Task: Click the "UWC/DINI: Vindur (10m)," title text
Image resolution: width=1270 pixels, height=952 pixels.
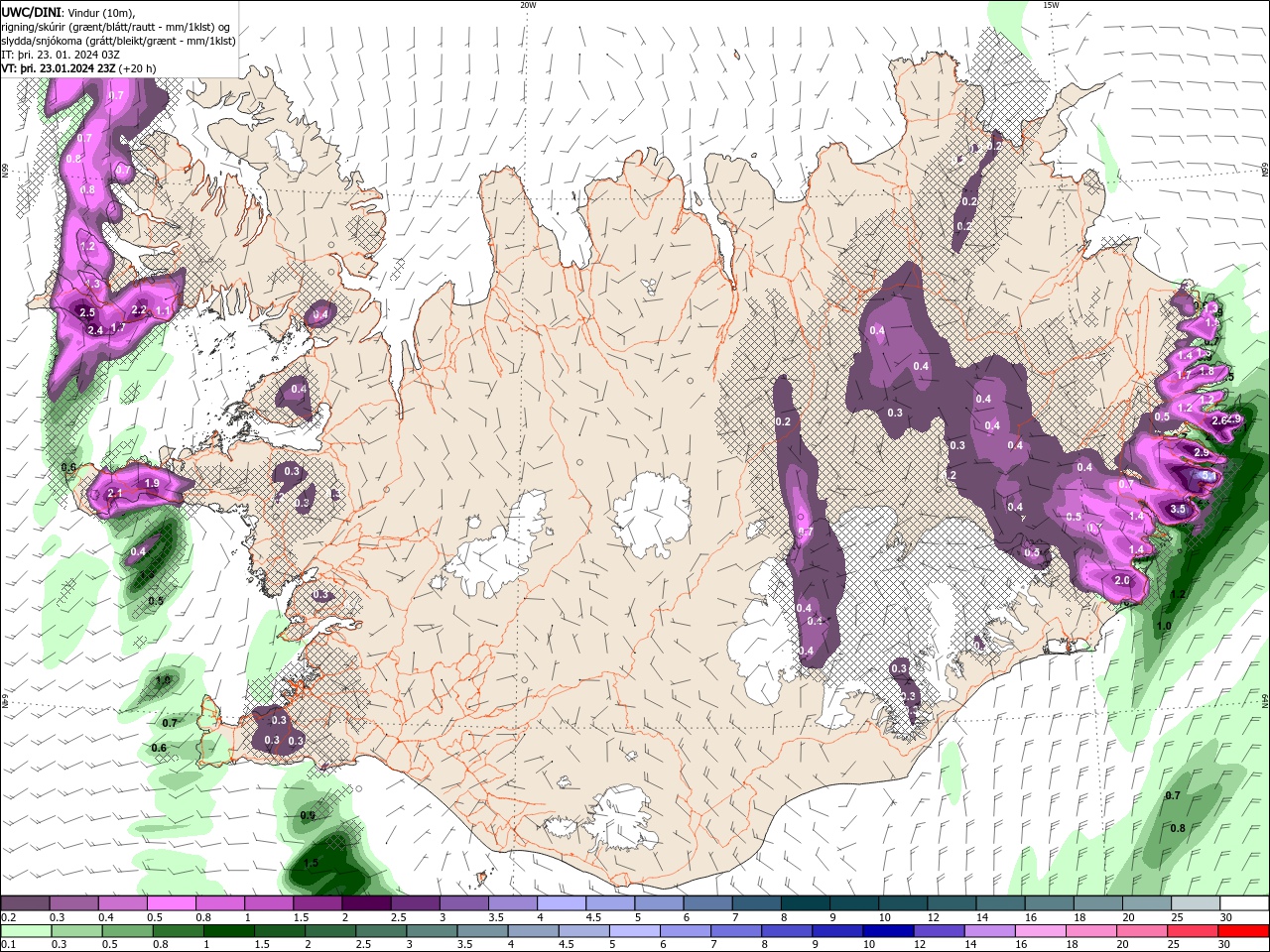Action: pyautogui.click(x=69, y=12)
